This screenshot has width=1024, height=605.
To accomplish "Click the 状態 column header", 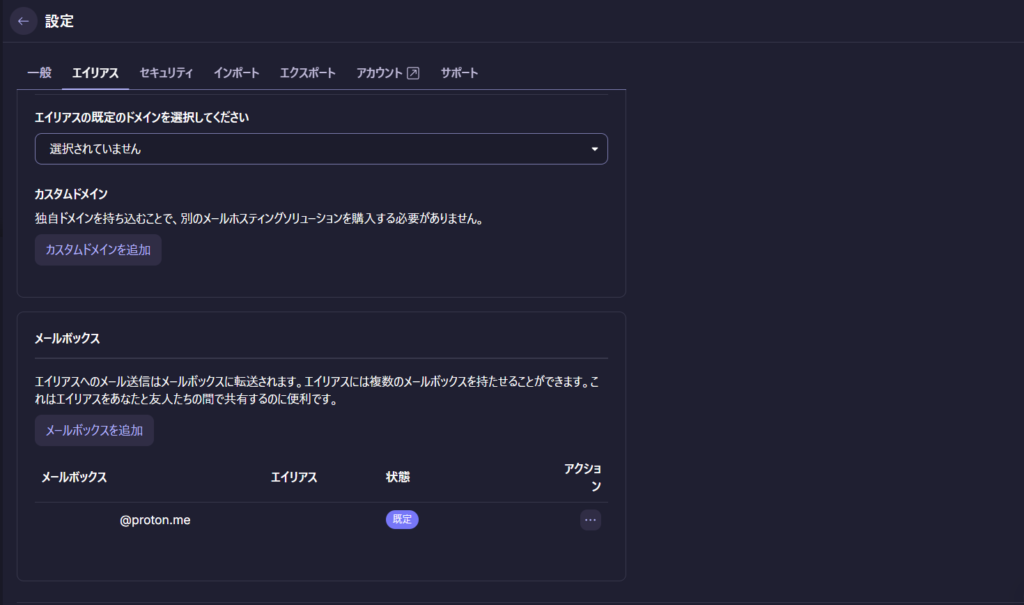I will pos(397,477).
